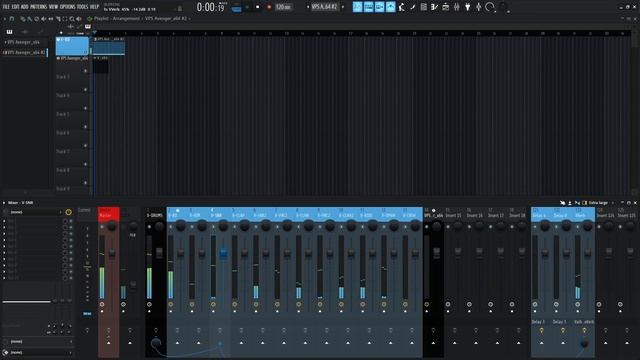Viewport: 640px width, 360px height.
Task: Open the mixer input (none) dropdown
Action: [34, 212]
